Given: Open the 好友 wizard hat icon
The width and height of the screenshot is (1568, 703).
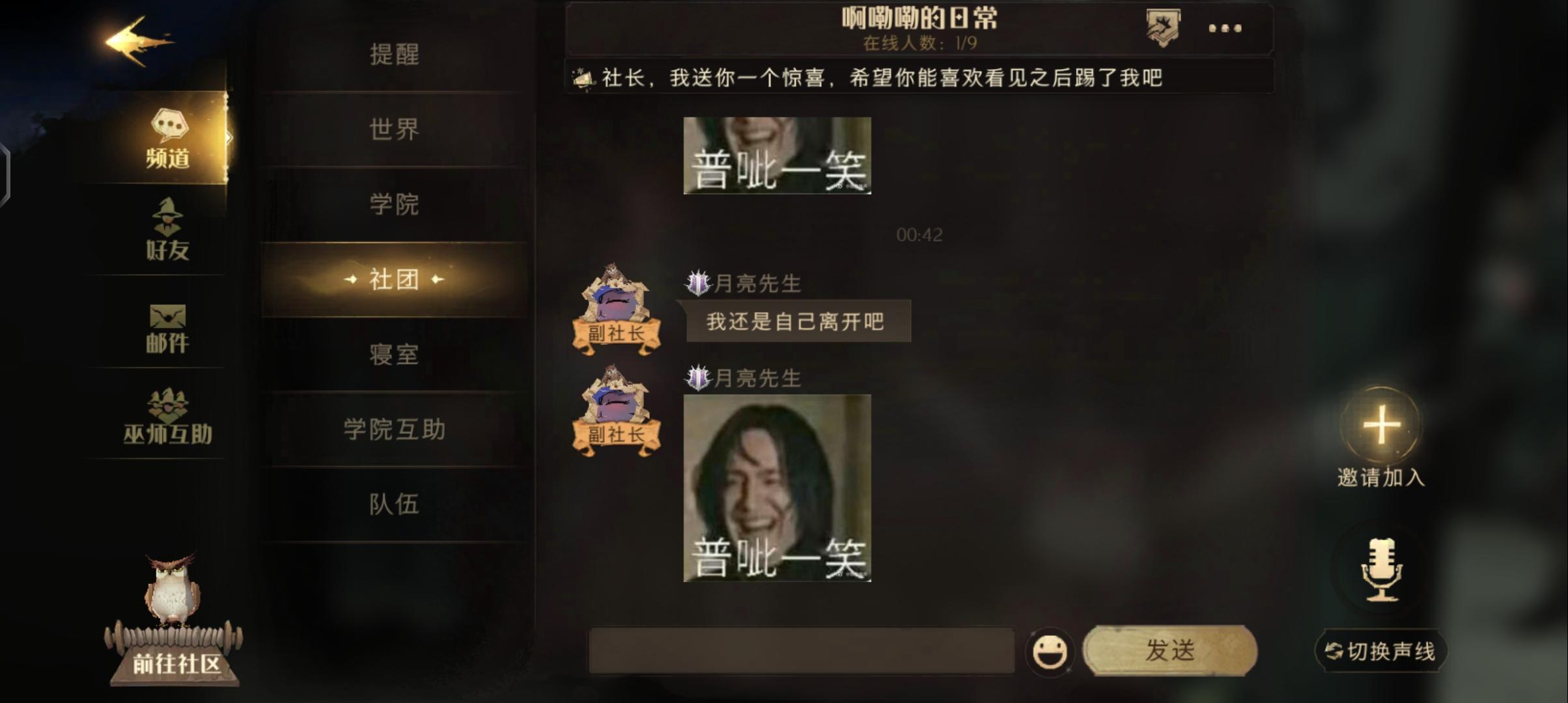Looking at the screenshot, I should tap(167, 217).
